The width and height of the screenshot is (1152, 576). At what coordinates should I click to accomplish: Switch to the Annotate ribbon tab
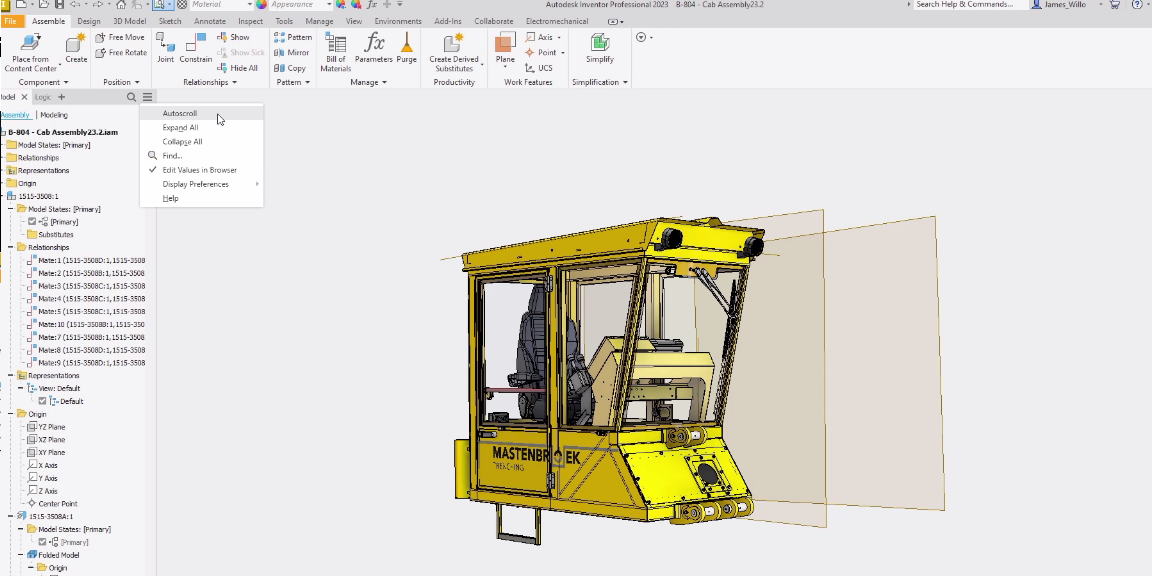click(209, 21)
